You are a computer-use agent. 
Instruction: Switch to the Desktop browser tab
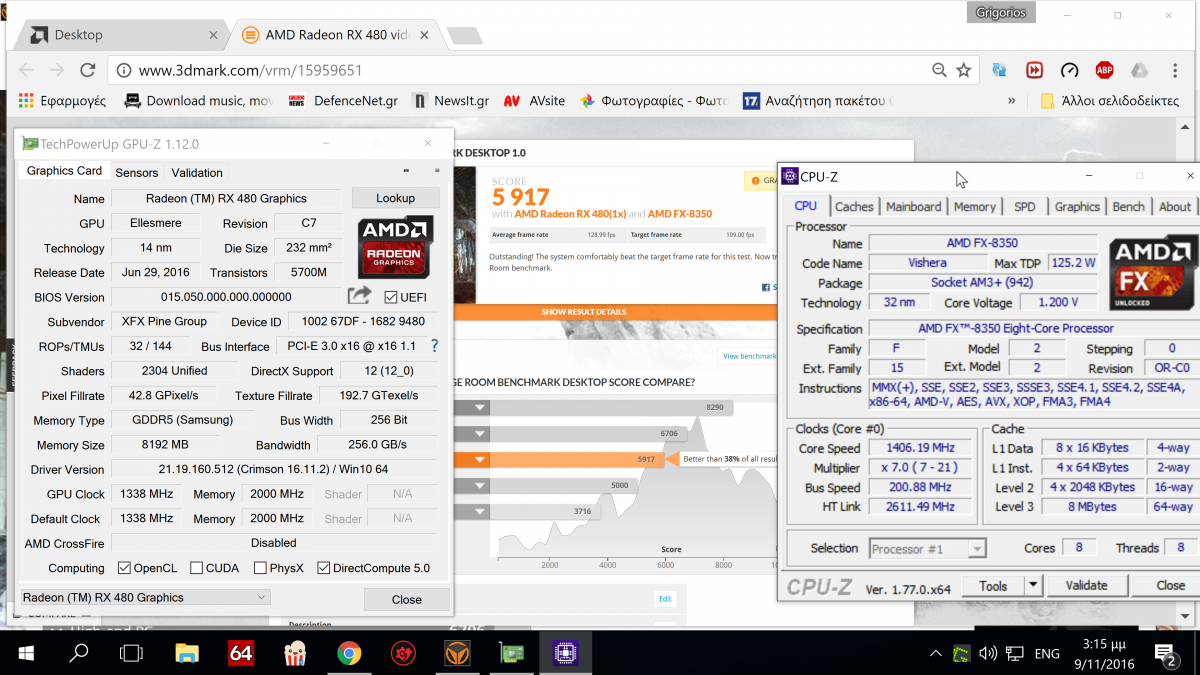pos(119,35)
